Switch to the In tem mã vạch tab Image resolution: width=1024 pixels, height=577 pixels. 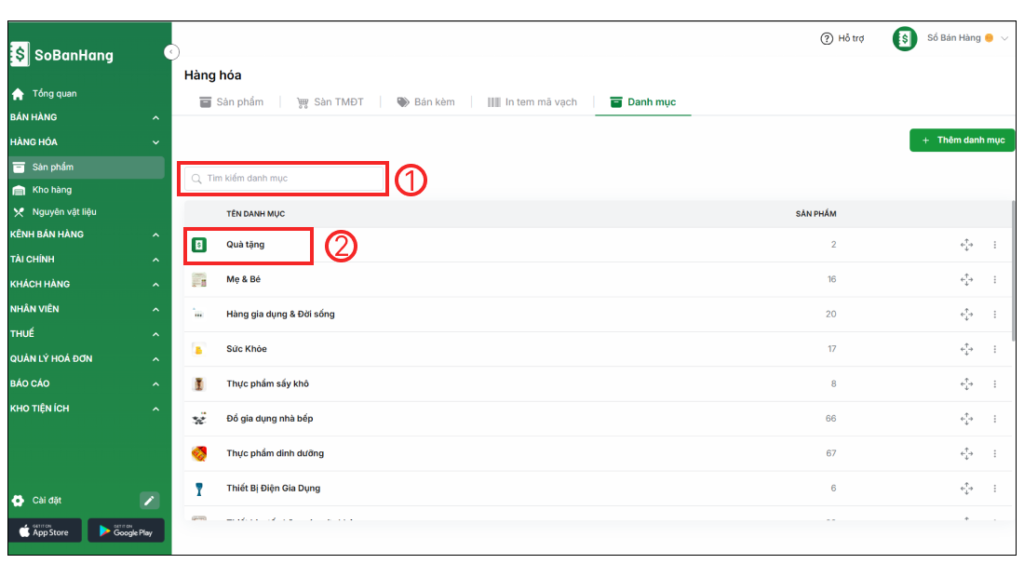[532, 102]
